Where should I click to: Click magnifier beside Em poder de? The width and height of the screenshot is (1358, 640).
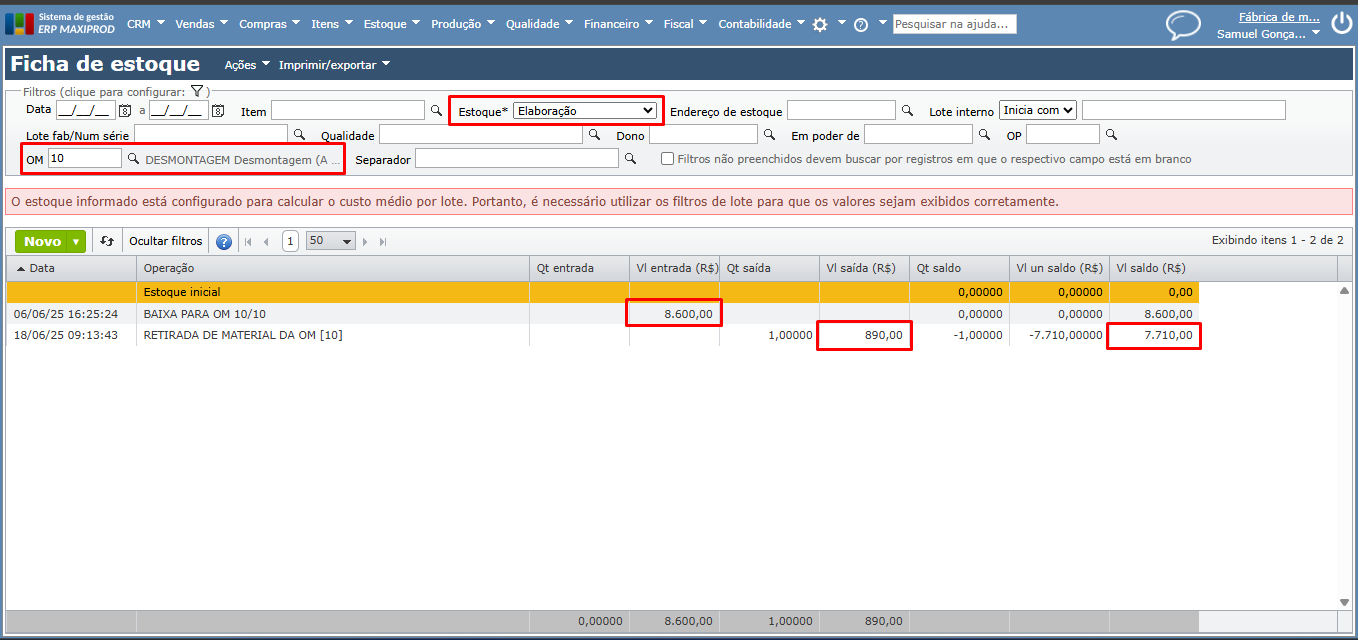984,134
